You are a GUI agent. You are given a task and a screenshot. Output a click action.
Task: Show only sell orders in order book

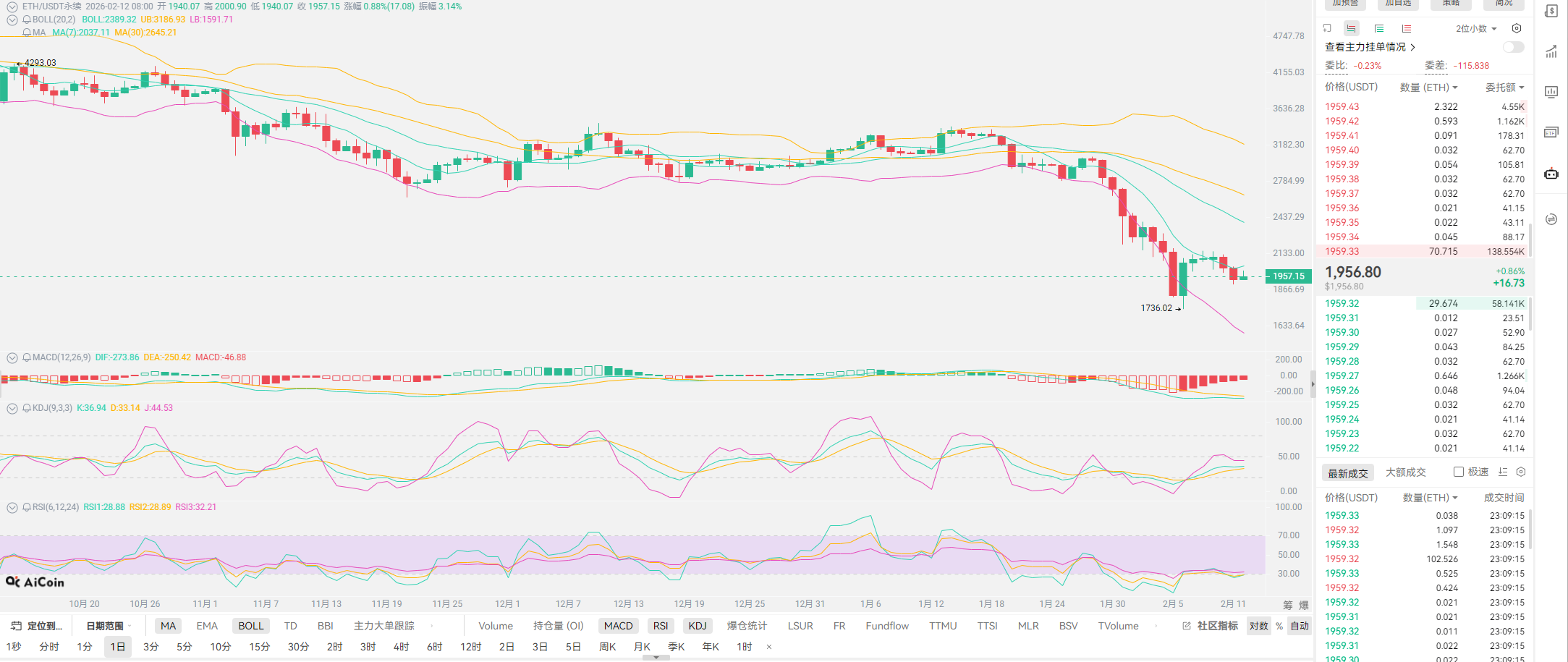[1406, 29]
